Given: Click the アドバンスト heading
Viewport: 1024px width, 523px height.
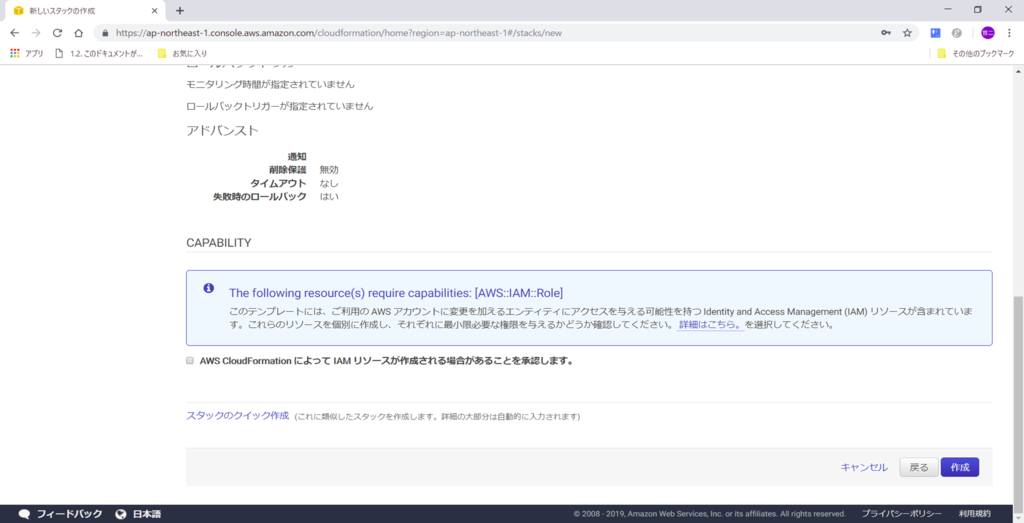Looking at the screenshot, I should click(223, 130).
